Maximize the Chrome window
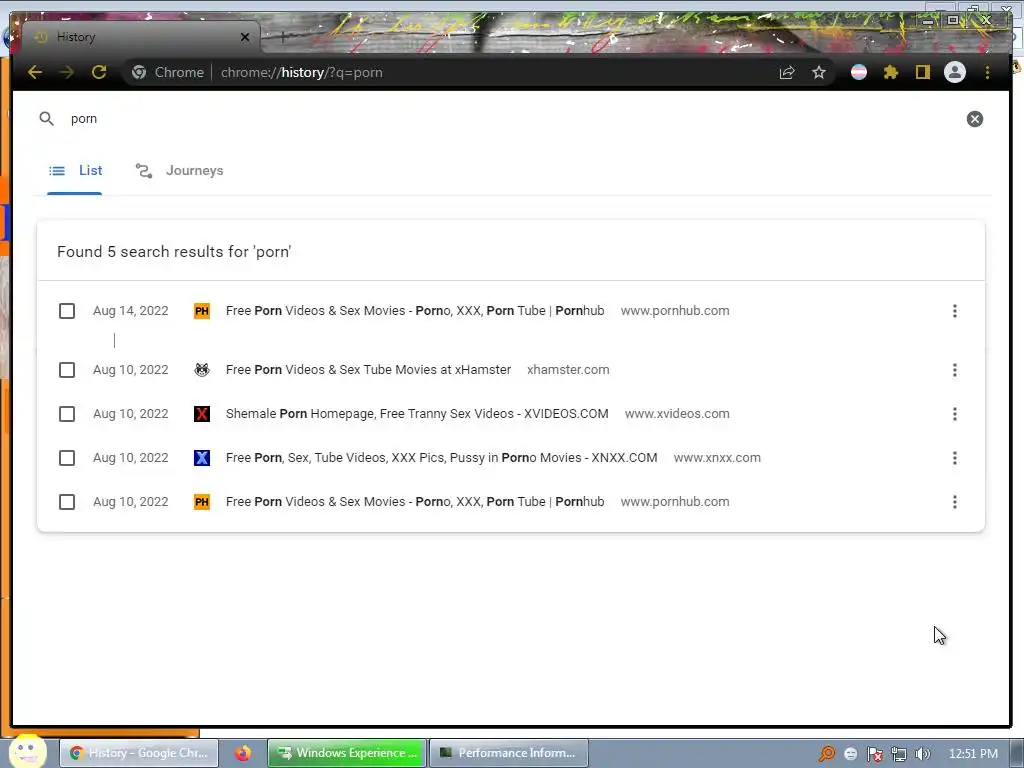Image resolution: width=1024 pixels, height=768 pixels. coord(953,20)
